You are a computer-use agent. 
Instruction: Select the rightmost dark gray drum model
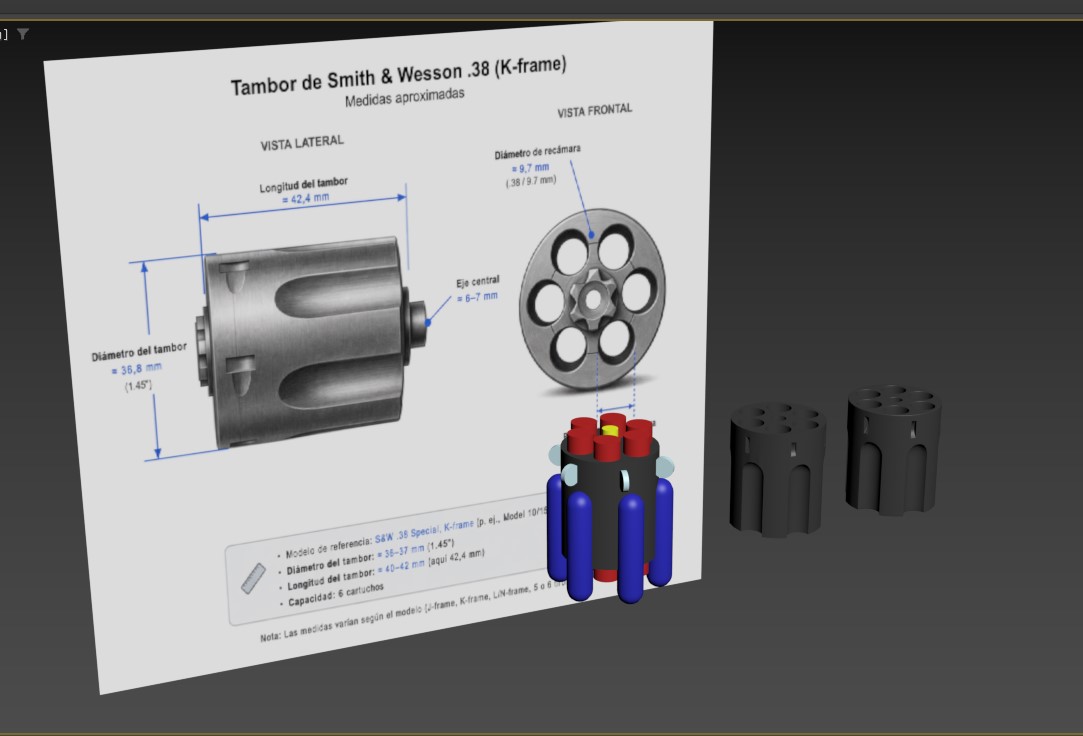coord(892,448)
